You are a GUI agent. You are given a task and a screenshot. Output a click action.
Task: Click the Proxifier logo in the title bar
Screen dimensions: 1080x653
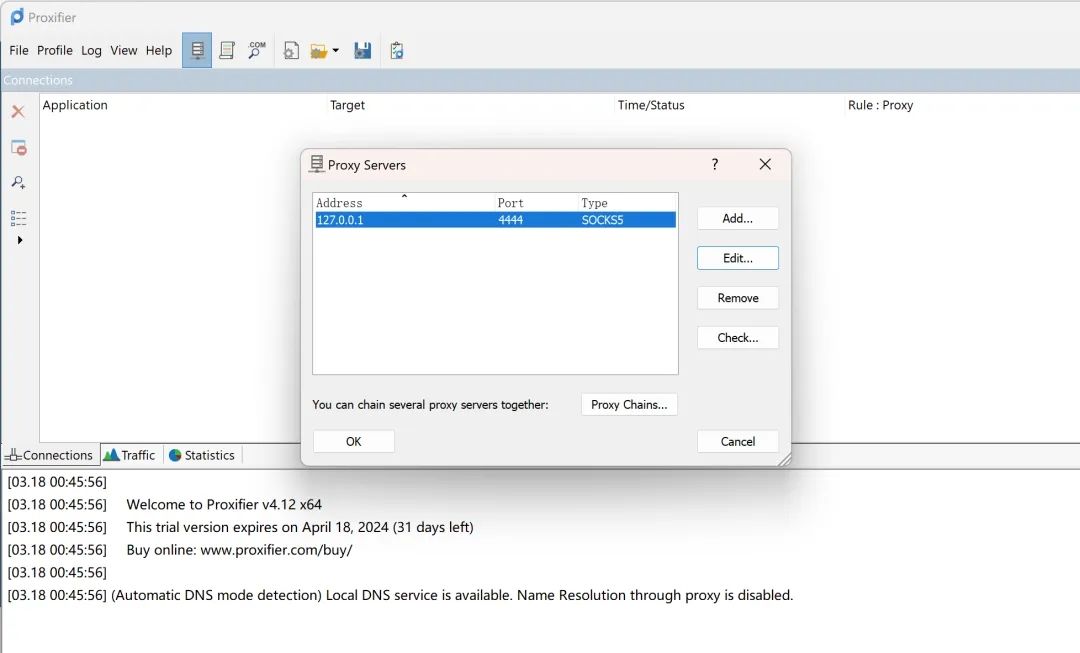17,17
